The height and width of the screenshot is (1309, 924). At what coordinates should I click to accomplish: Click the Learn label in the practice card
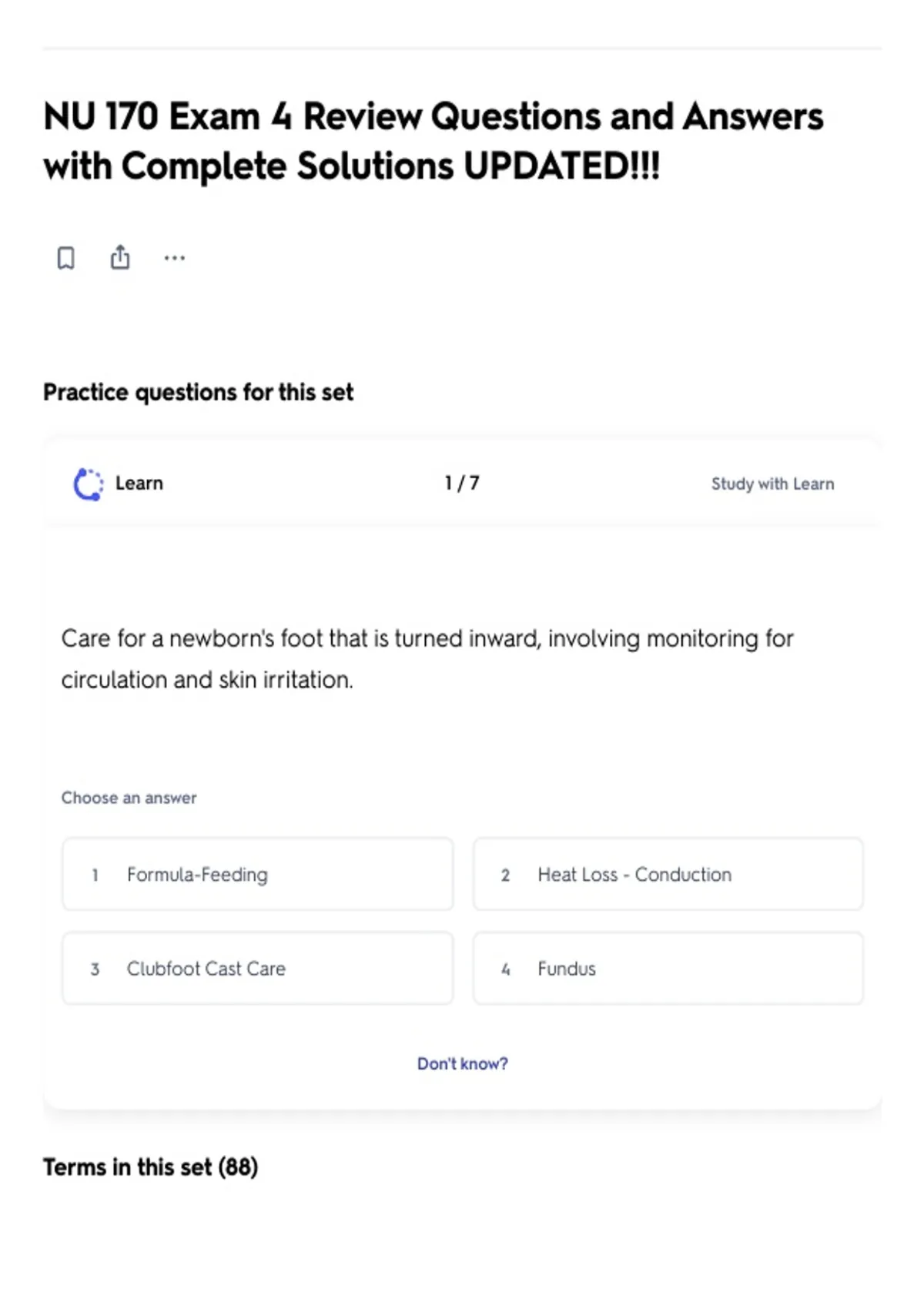point(139,484)
